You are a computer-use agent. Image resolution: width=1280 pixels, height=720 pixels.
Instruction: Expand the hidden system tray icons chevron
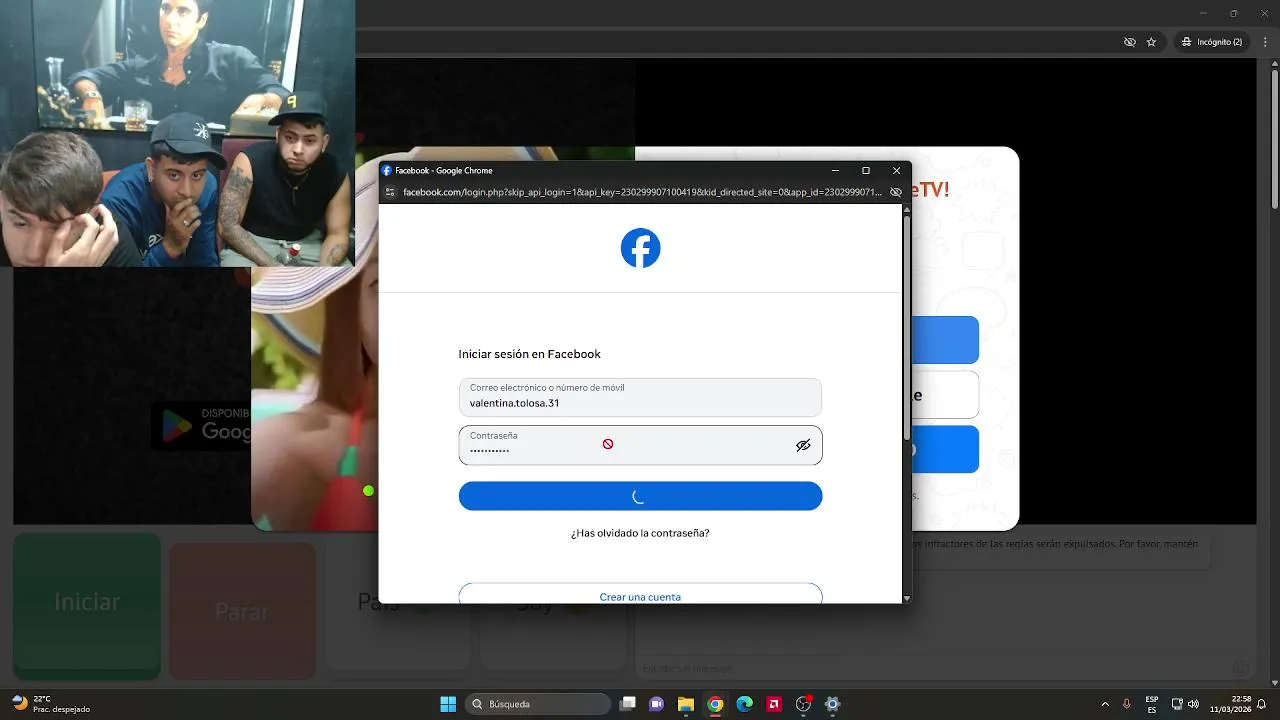click(1105, 704)
